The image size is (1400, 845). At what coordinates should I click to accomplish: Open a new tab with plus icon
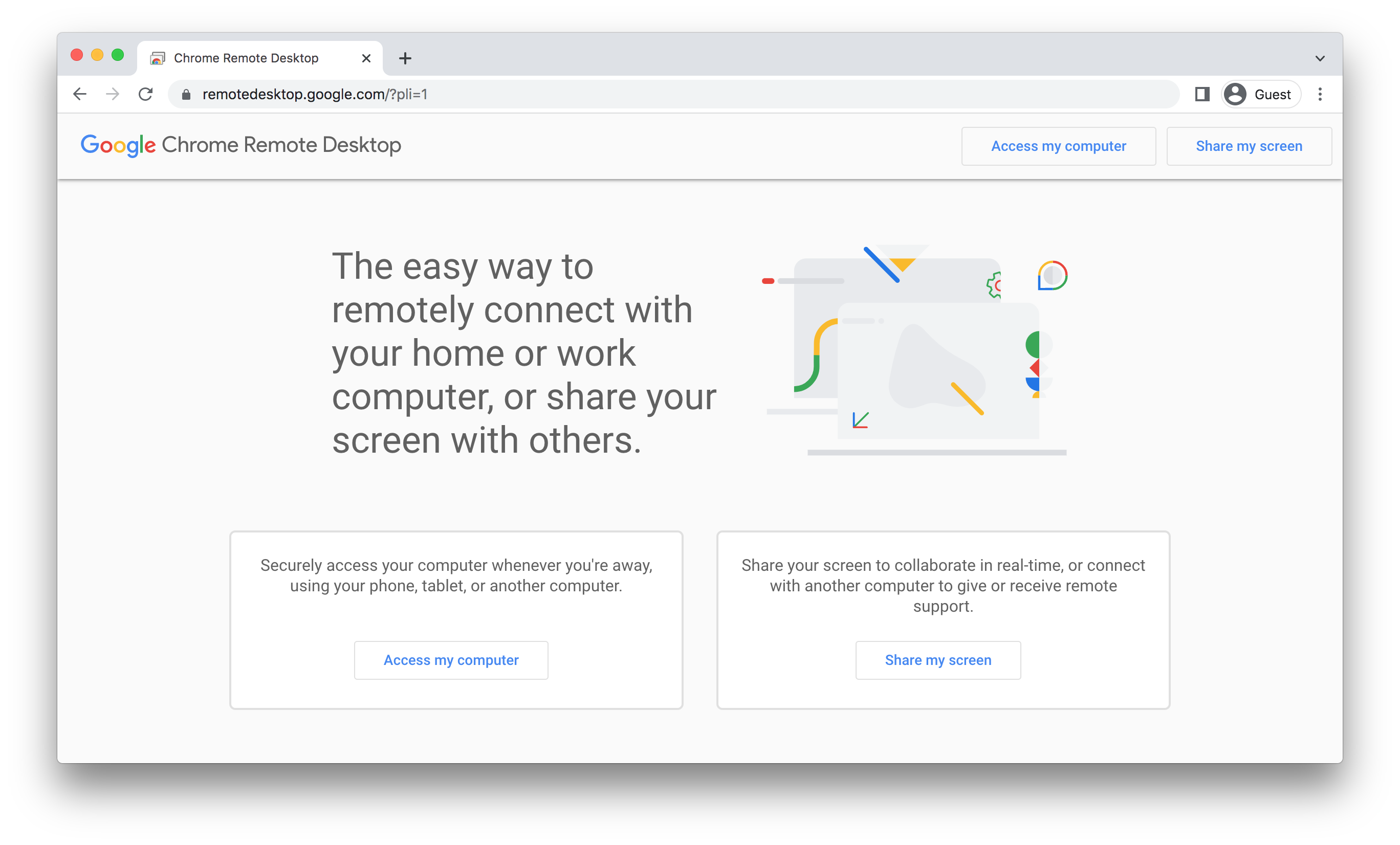tap(405, 58)
